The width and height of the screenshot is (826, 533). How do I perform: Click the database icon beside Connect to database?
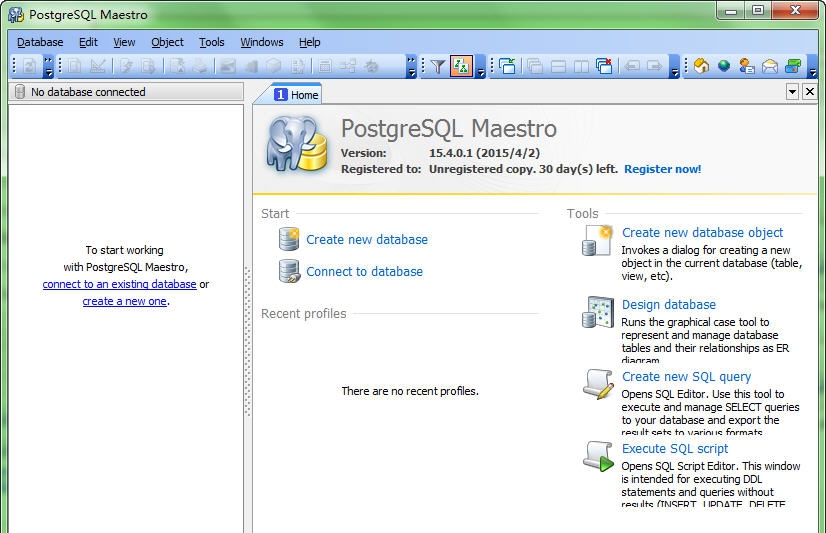(289, 271)
